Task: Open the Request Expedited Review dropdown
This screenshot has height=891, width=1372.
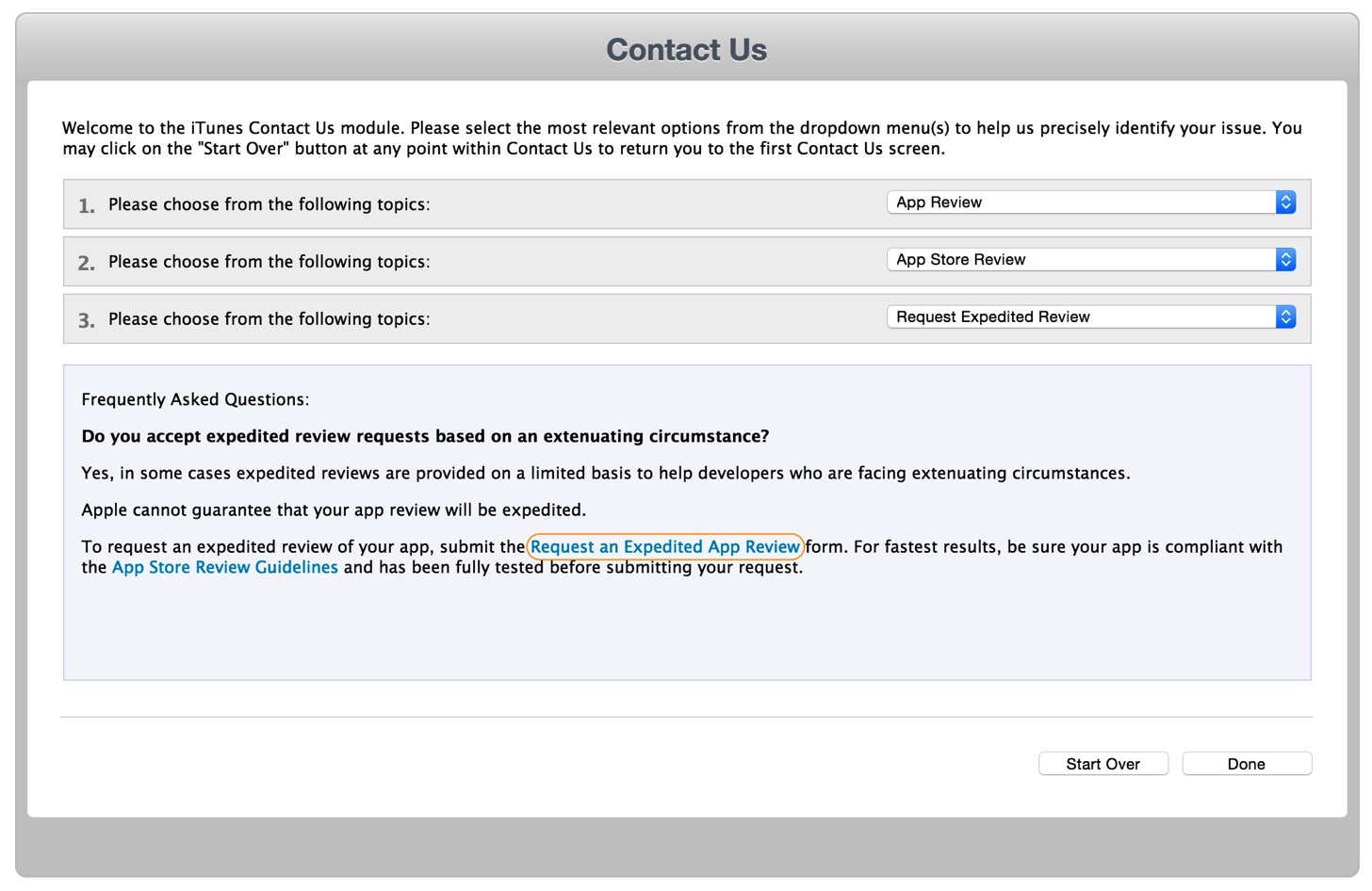Action: tap(1091, 317)
